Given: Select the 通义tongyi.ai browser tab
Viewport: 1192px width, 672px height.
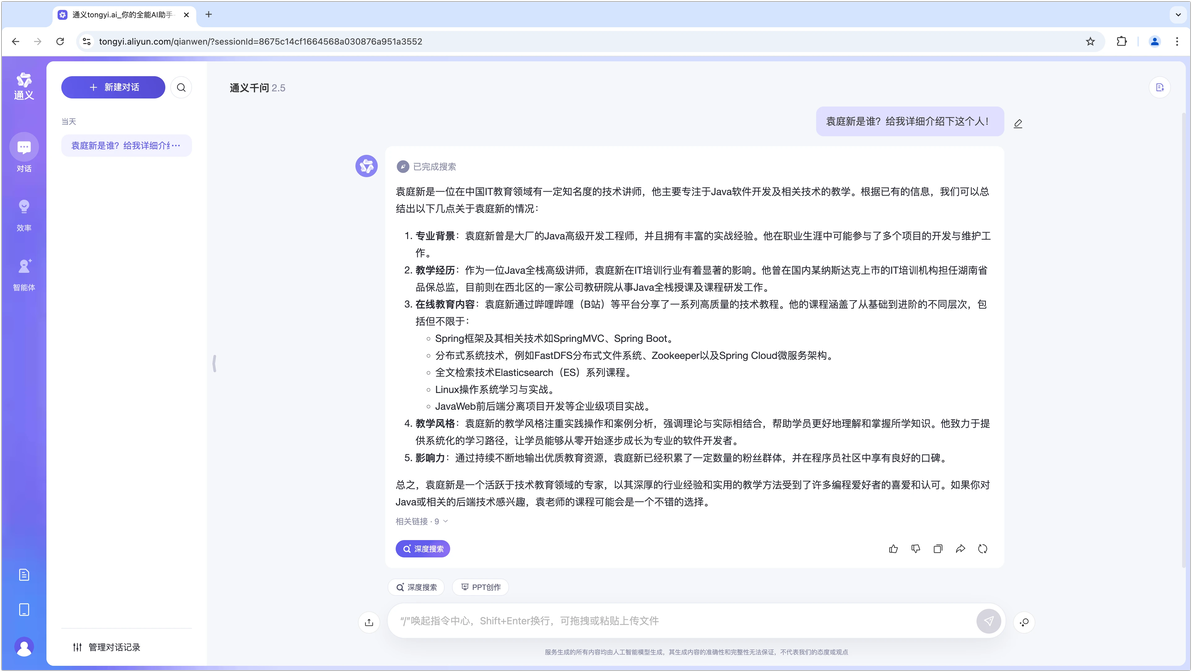Looking at the screenshot, I should (124, 14).
